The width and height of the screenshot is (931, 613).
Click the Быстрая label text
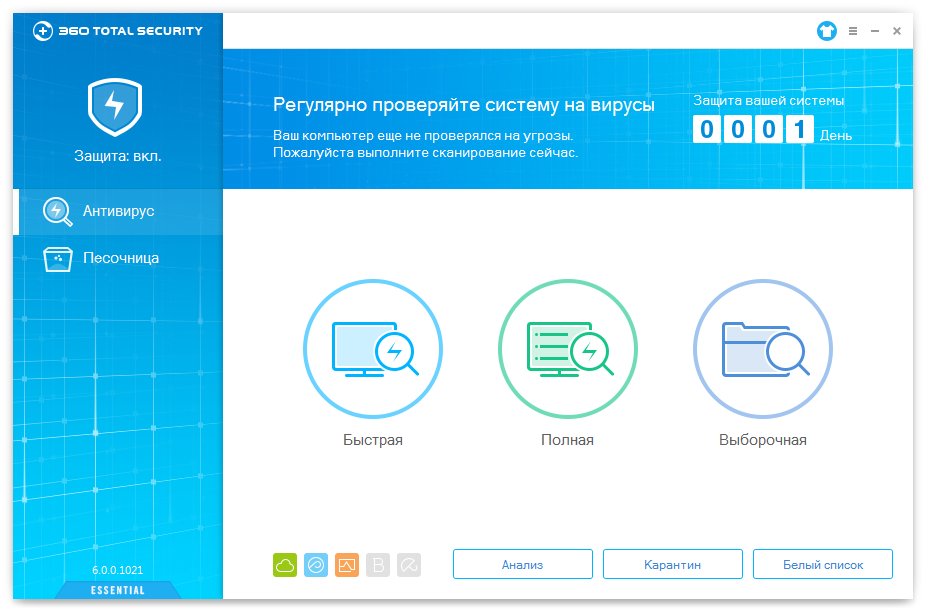point(373,440)
